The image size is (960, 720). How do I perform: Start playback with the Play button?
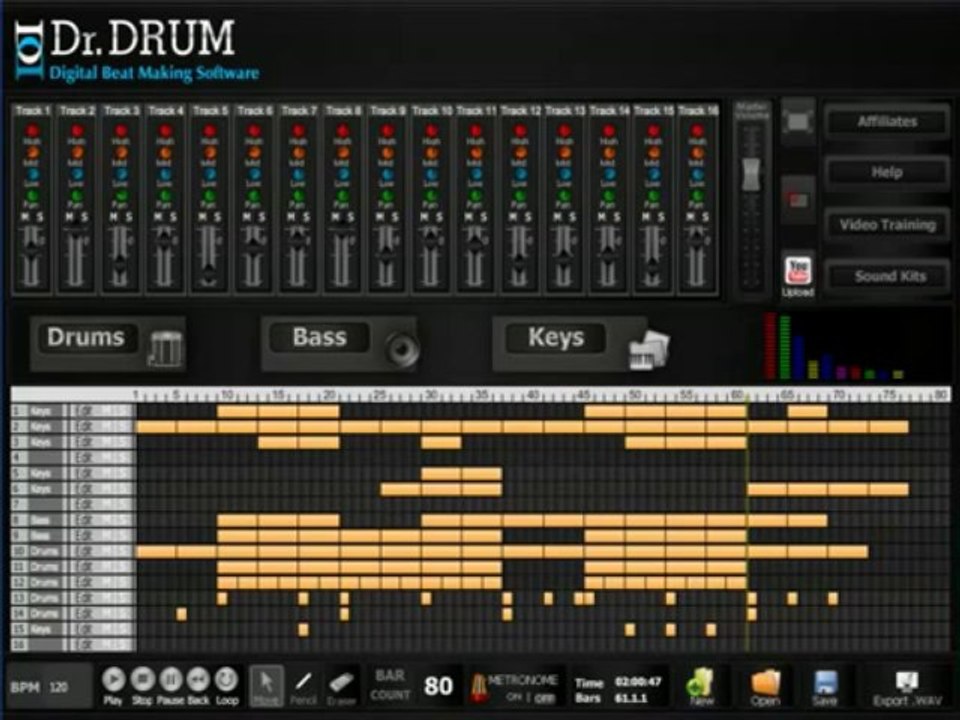(113, 679)
